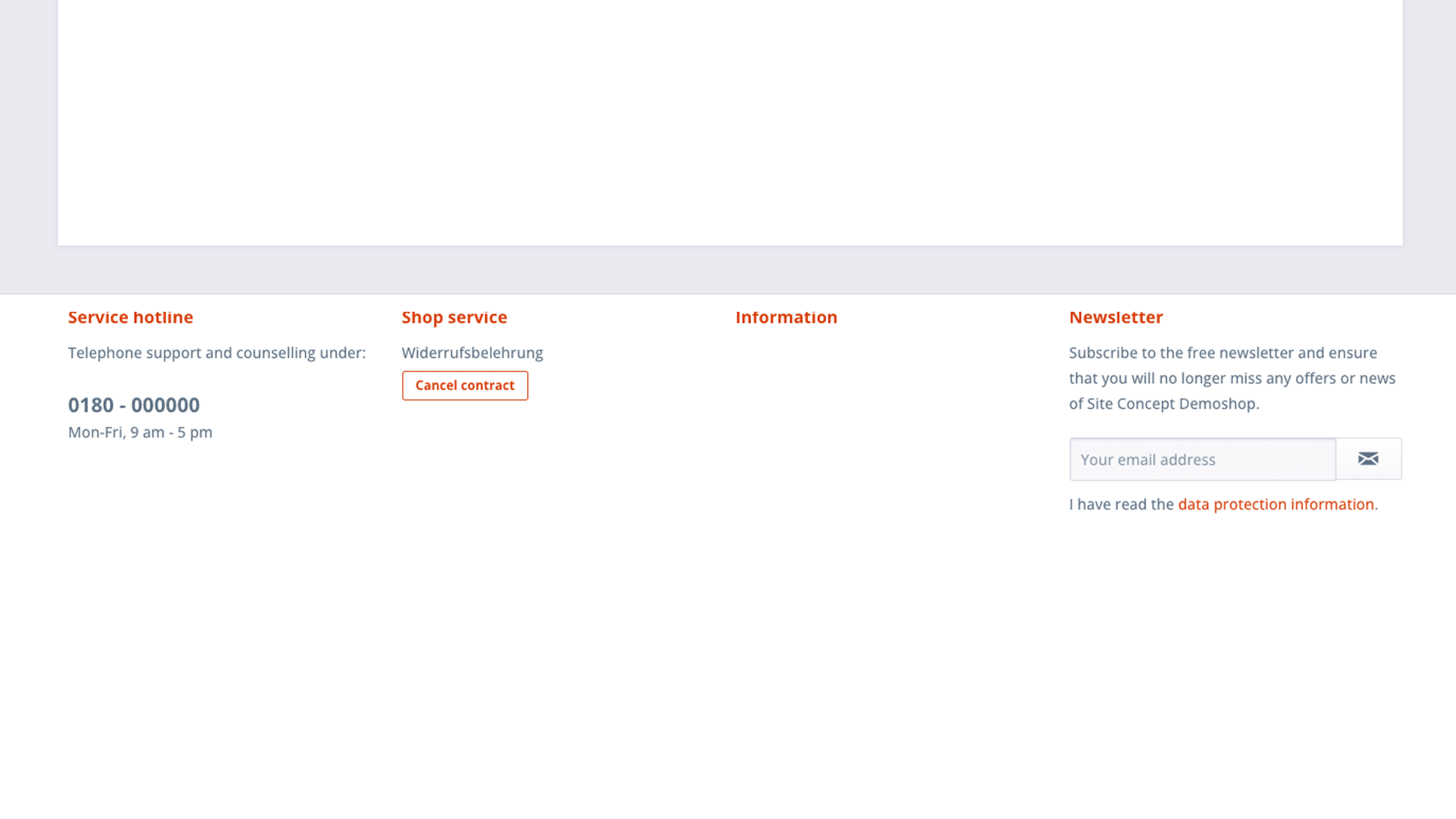Click the 'Mon-Fri, 9 am - 5 pm' text
Screen dimensions: 1456x819
point(140,432)
